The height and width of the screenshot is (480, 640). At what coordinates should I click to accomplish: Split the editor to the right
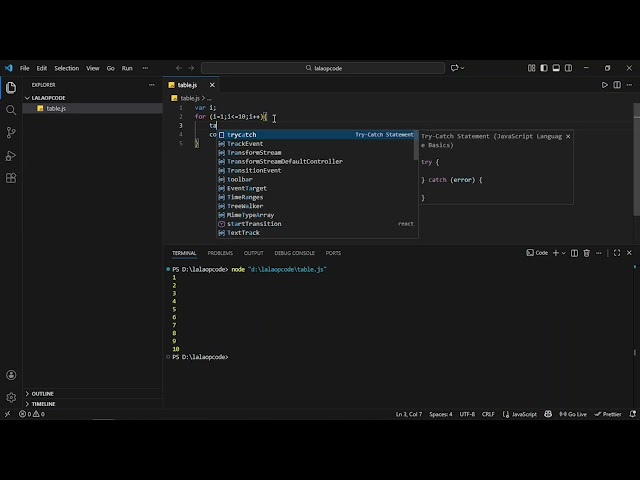(617, 85)
